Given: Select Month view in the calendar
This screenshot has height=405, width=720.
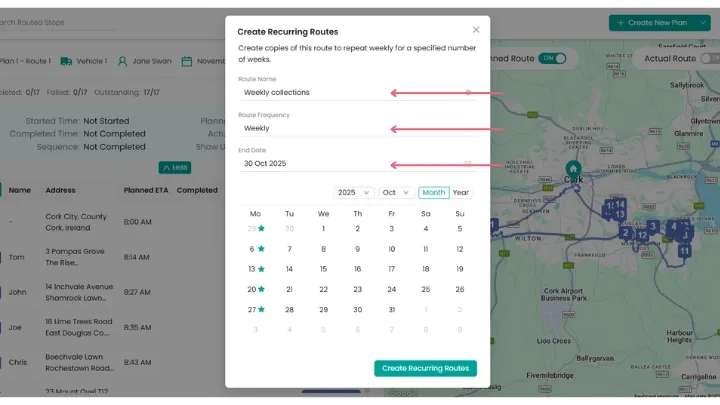Looking at the screenshot, I should point(434,192).
